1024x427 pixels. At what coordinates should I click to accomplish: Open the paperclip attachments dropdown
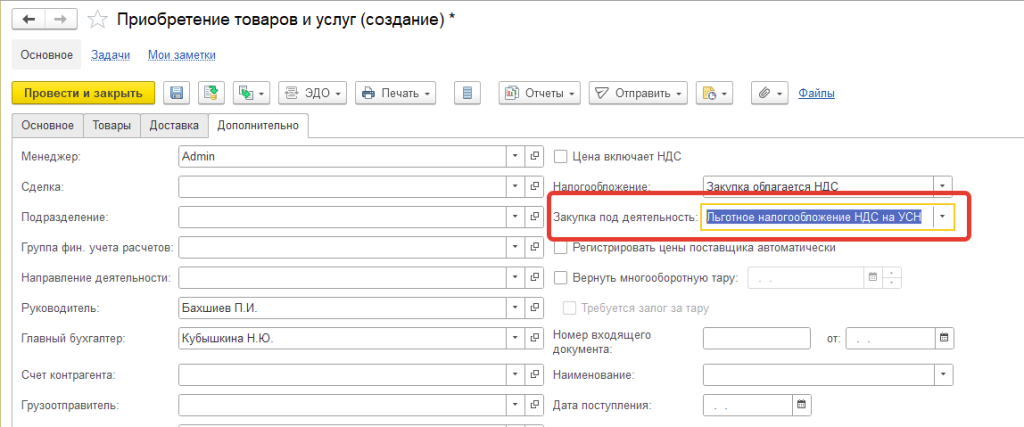(x=770, y=93)
